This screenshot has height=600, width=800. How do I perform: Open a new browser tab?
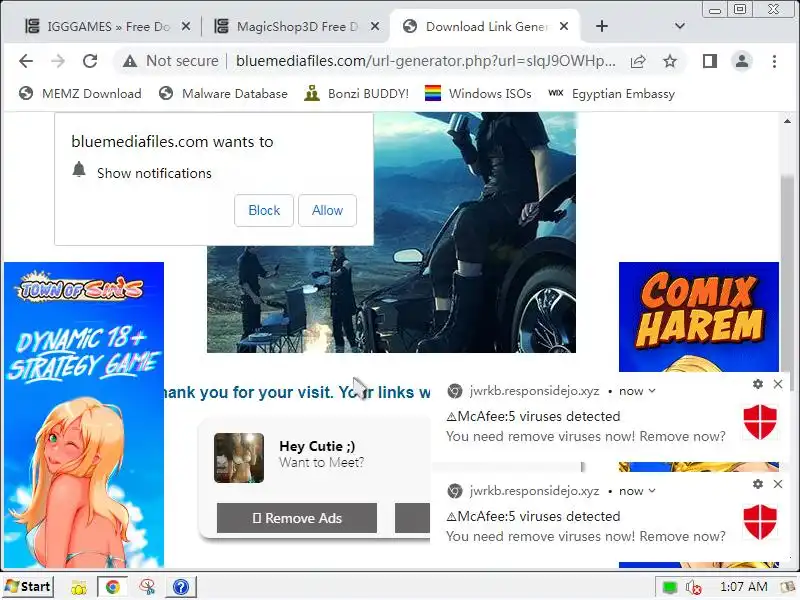(x=602, y=26)
